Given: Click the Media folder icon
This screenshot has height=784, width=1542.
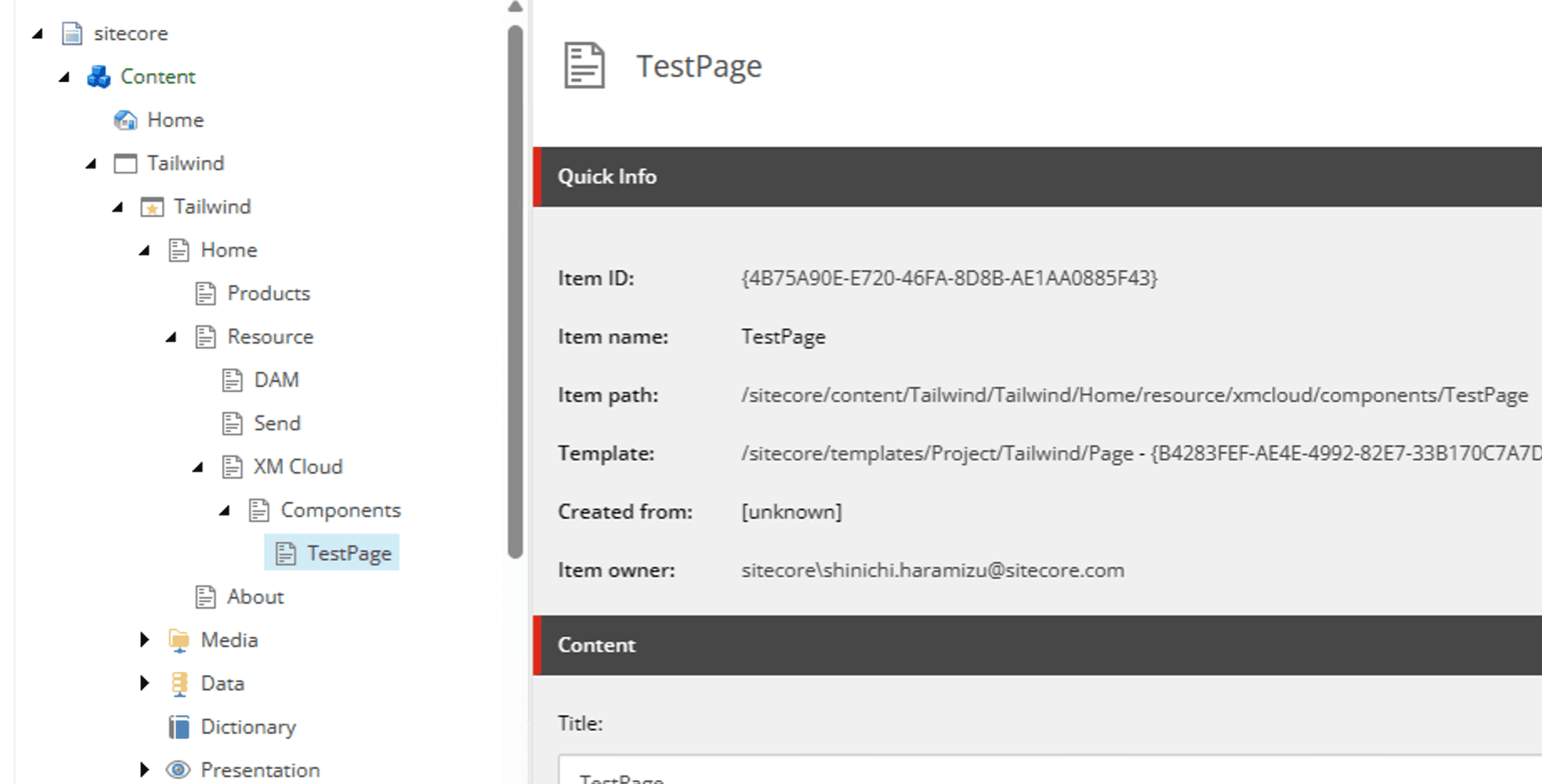Looking at the screenshot, I should (x=179, y=641).
